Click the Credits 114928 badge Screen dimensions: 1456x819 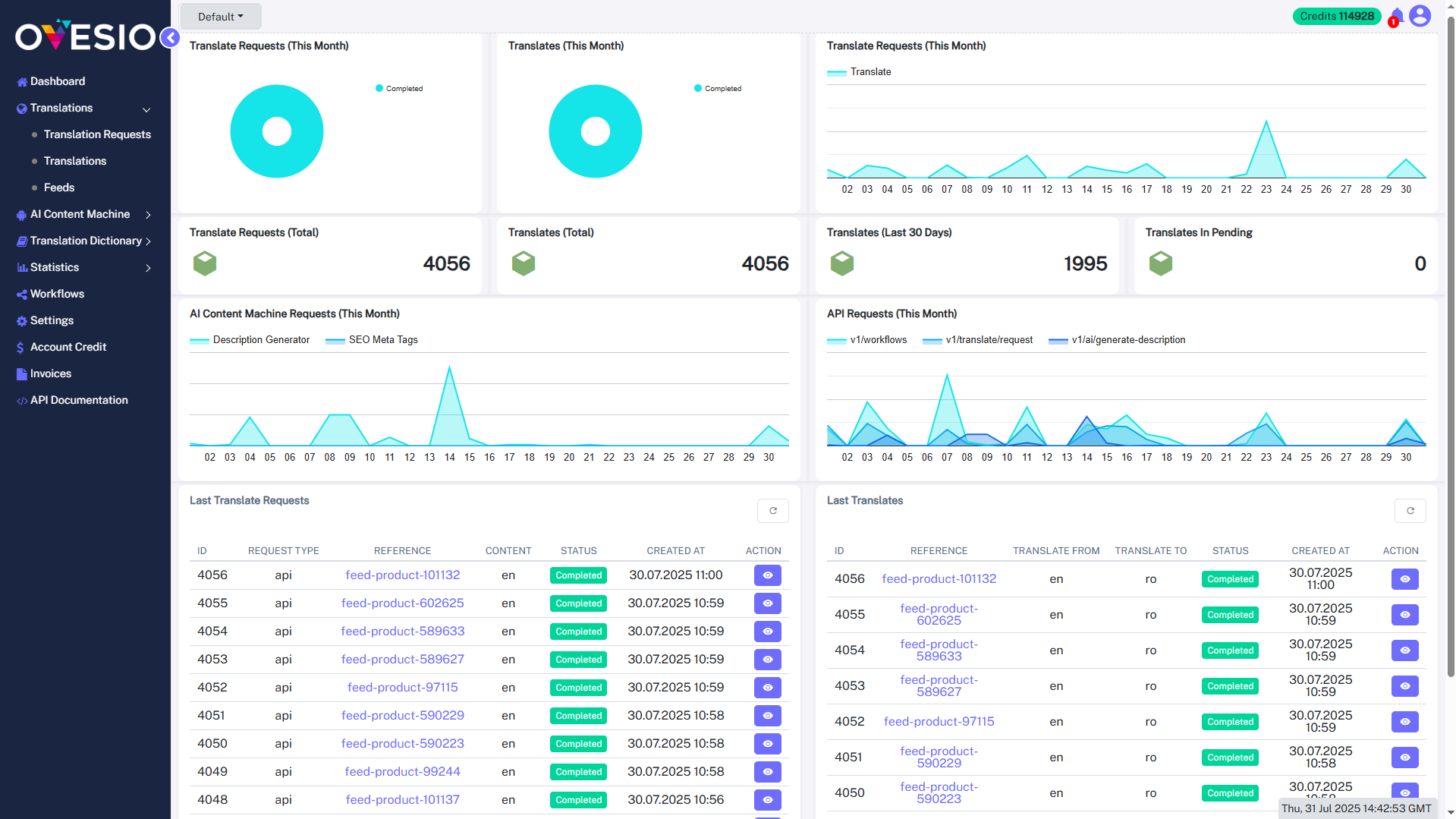(x=1336, y=16)
